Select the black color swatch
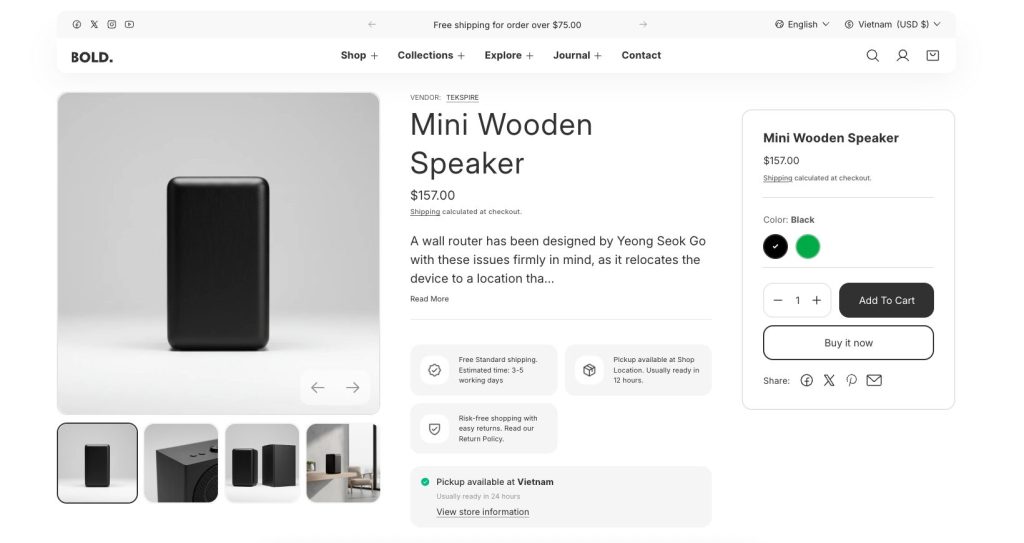 (775, 246)
